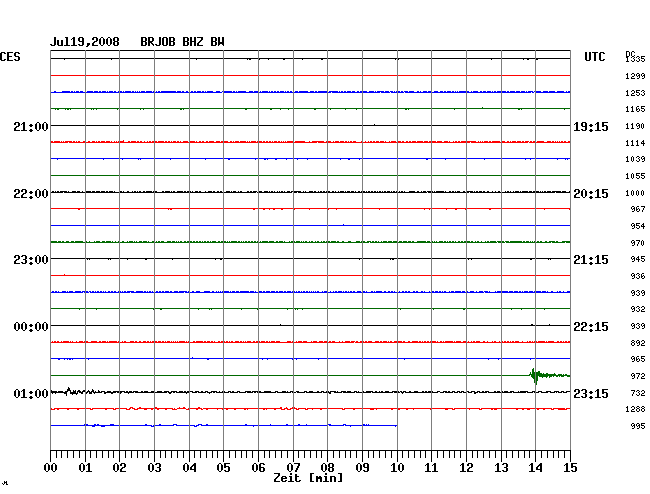Click the CES column heading

point(10,57)
